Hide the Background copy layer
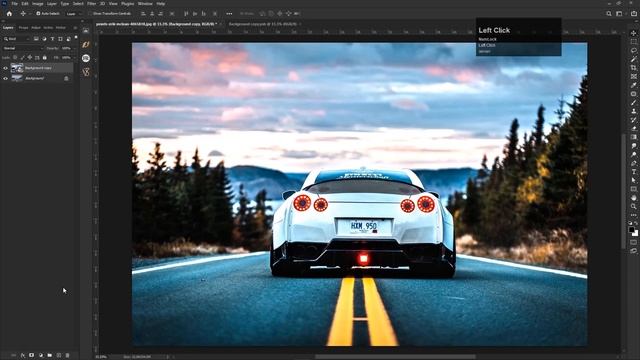Image resolution: width=640 pixels, height=360 pixels. [5, 68]
